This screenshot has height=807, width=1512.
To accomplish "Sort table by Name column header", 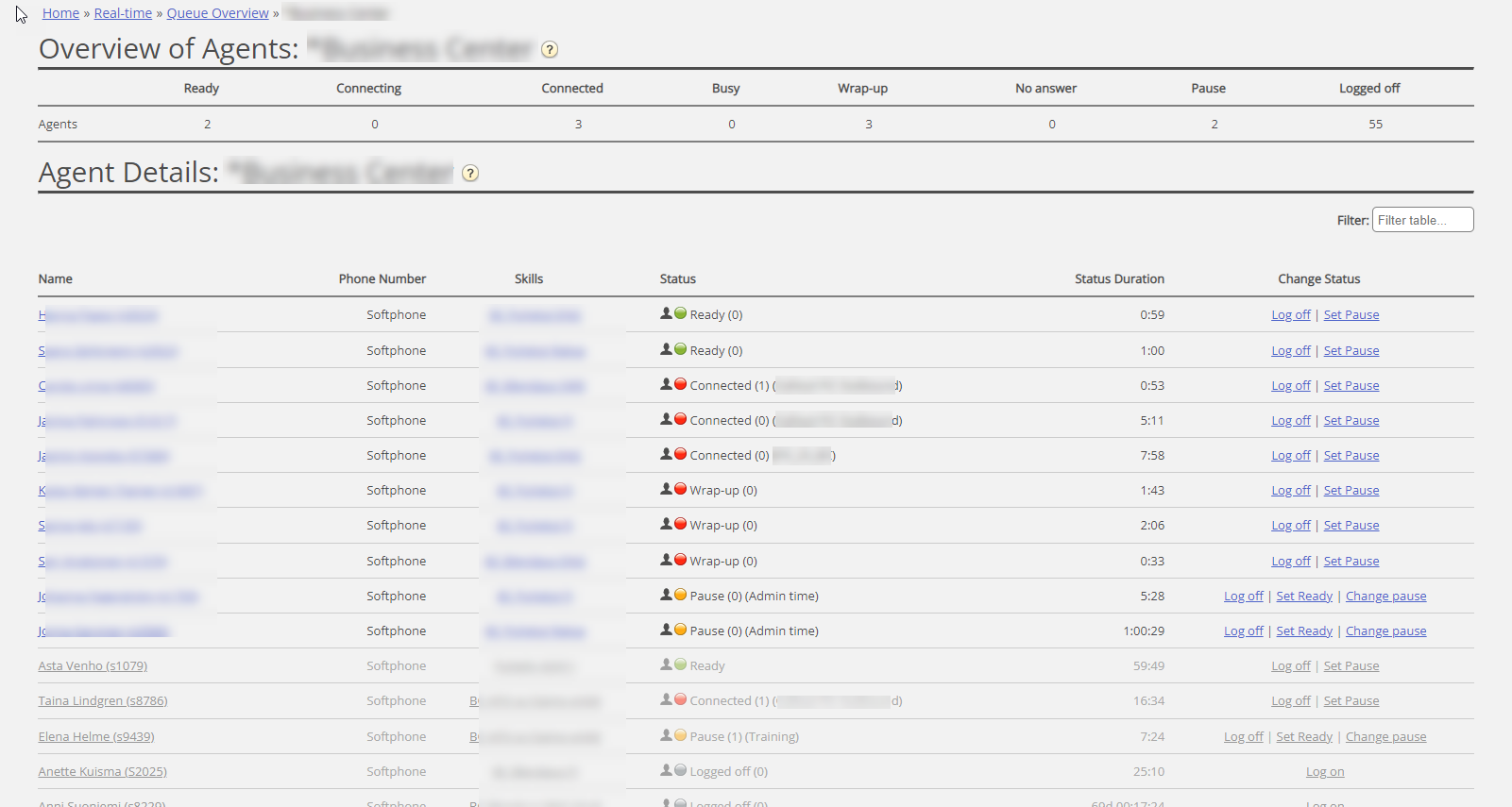I will [x=56, y=279].
